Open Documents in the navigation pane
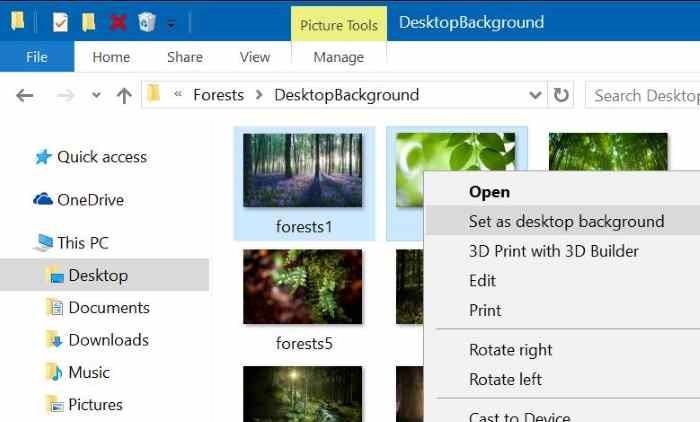Viewport: 700px width, 422px height. pos(109,308)
